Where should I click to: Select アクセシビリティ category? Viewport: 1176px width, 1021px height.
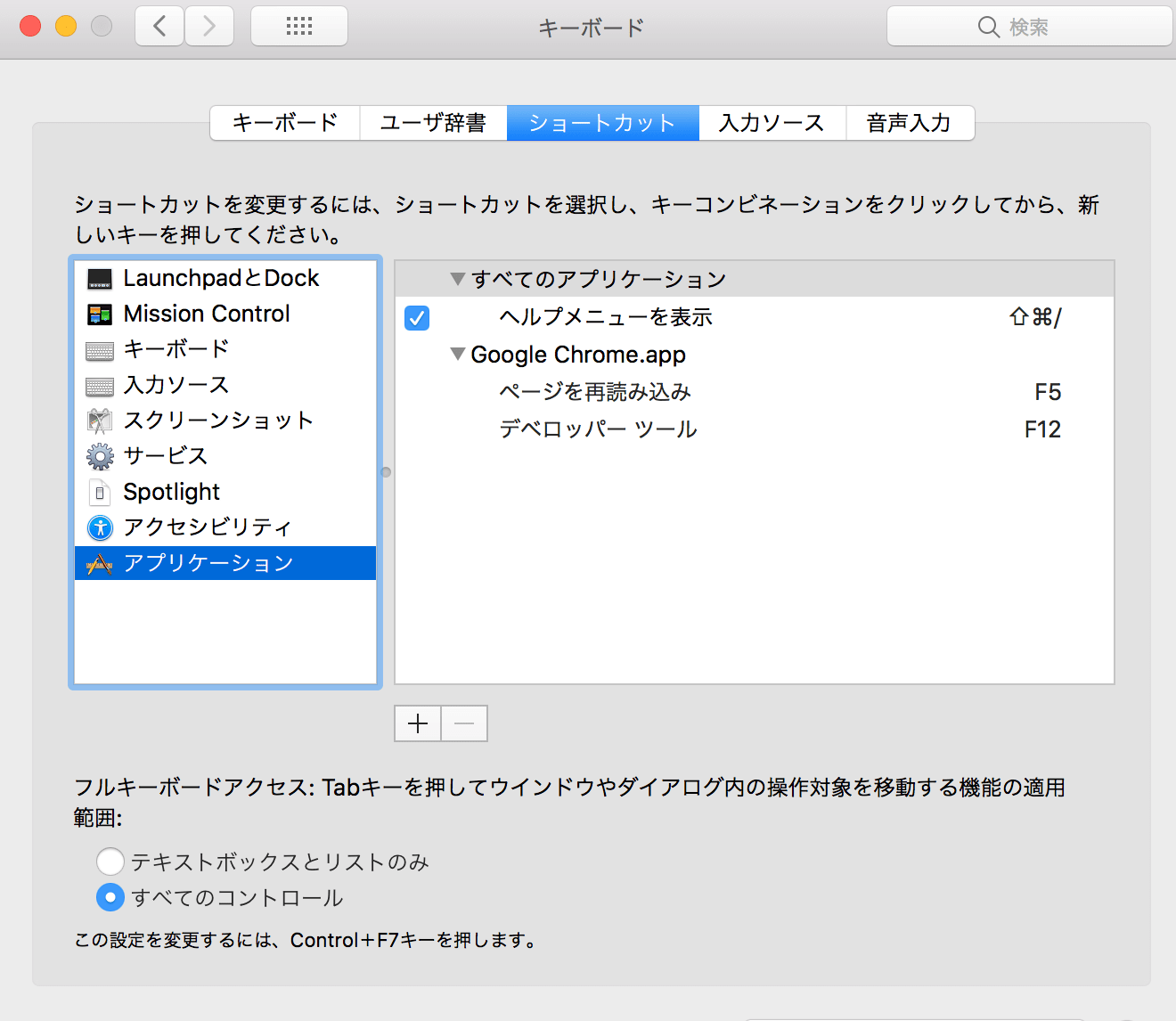click(225, 527)
